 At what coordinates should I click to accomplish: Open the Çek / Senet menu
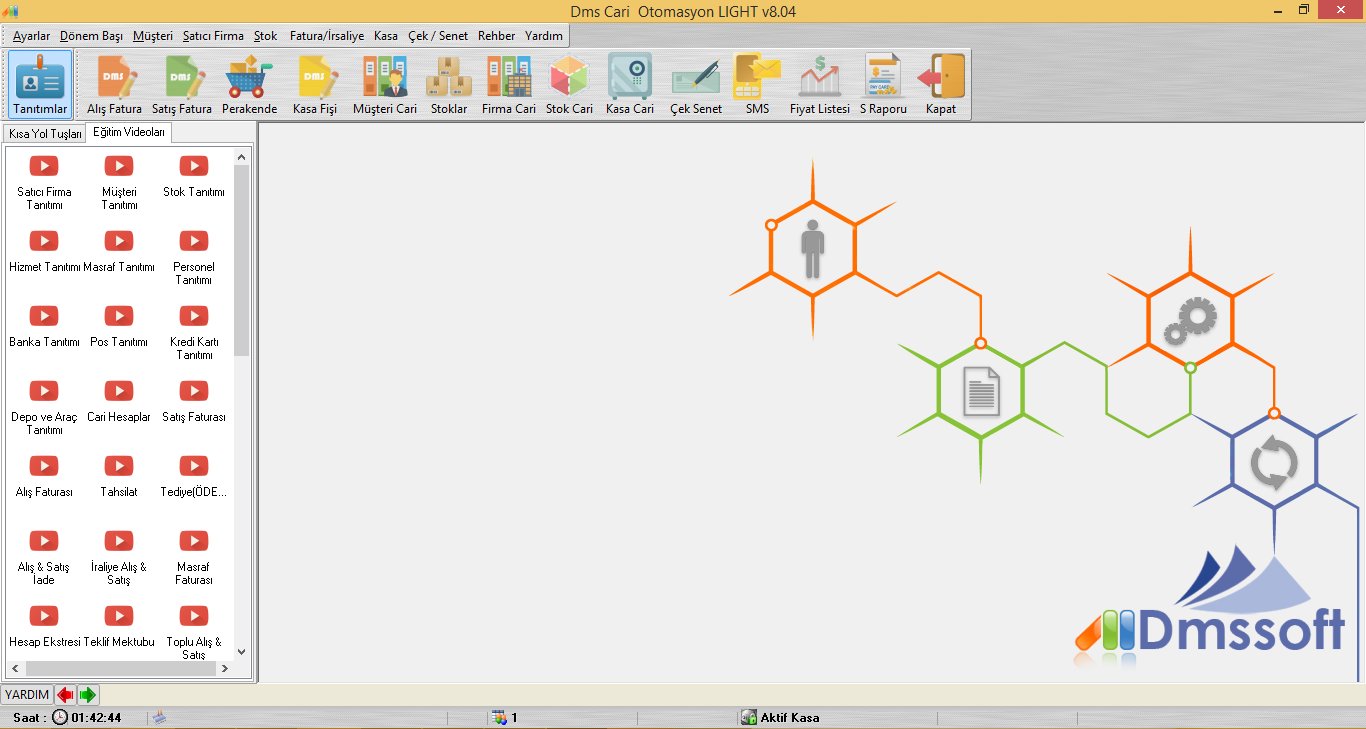(x=438, y=36)
